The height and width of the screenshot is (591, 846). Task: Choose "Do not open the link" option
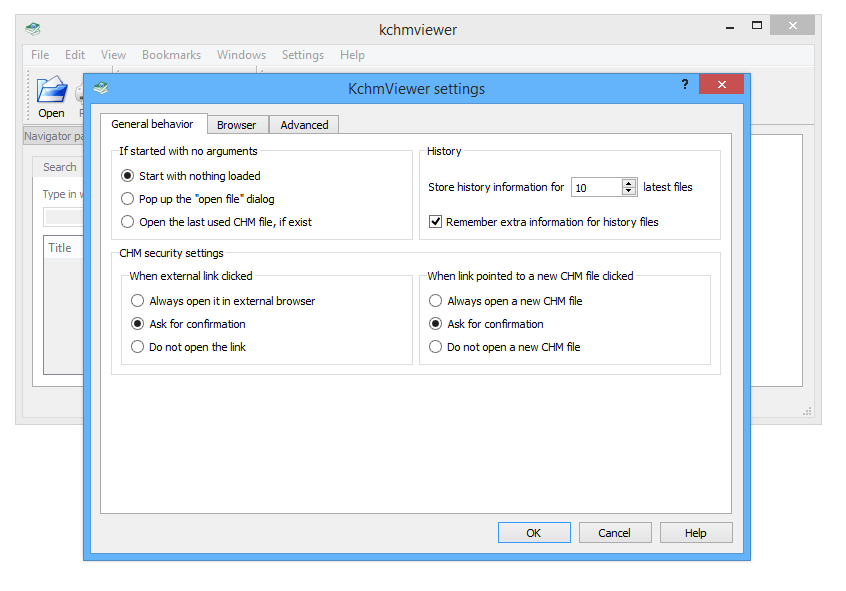[x=137, y=347]
